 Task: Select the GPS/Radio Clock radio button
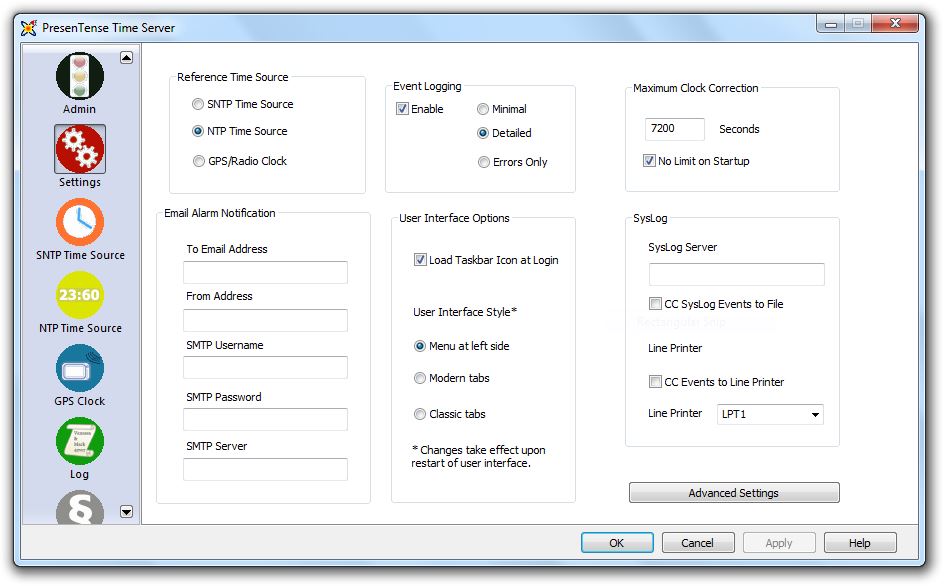click(x=198, y=160)
